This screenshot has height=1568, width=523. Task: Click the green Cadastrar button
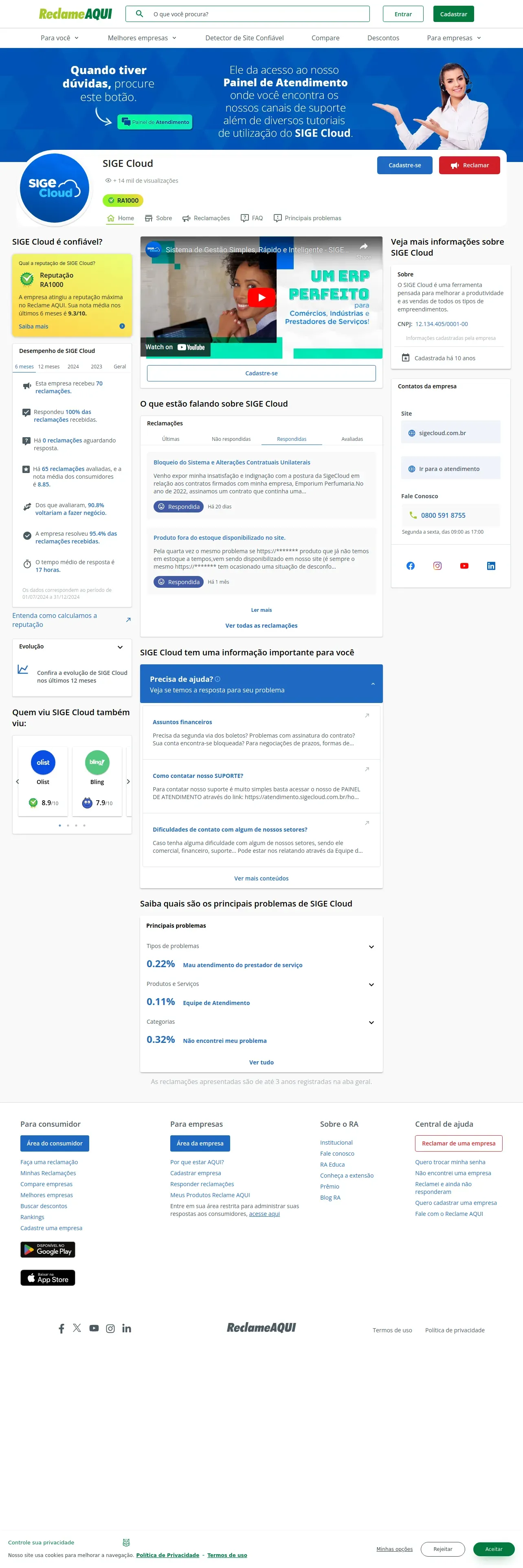(x=454, y=14)
